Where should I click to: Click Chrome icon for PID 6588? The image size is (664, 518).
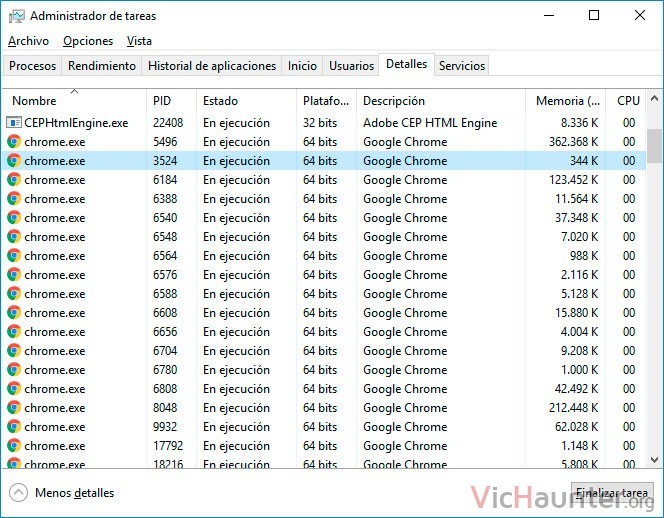pyautogui.click(x=14, y=294)
